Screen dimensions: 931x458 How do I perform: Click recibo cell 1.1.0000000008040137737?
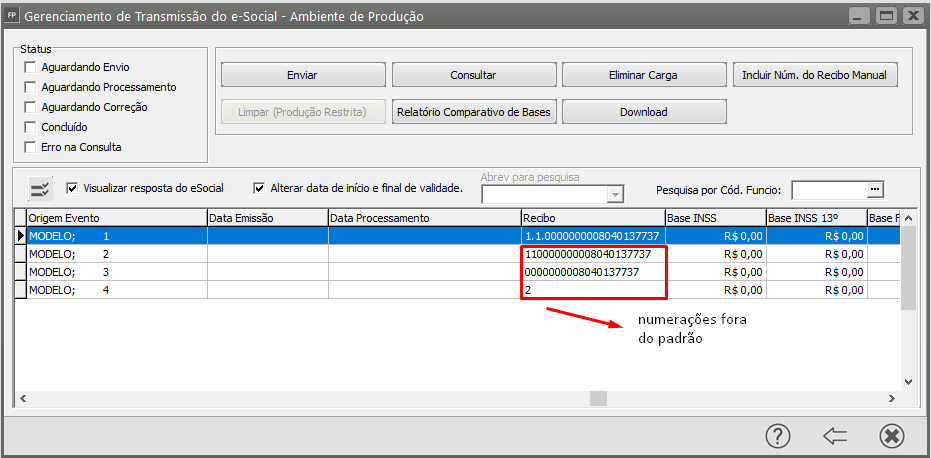[593, 236]
